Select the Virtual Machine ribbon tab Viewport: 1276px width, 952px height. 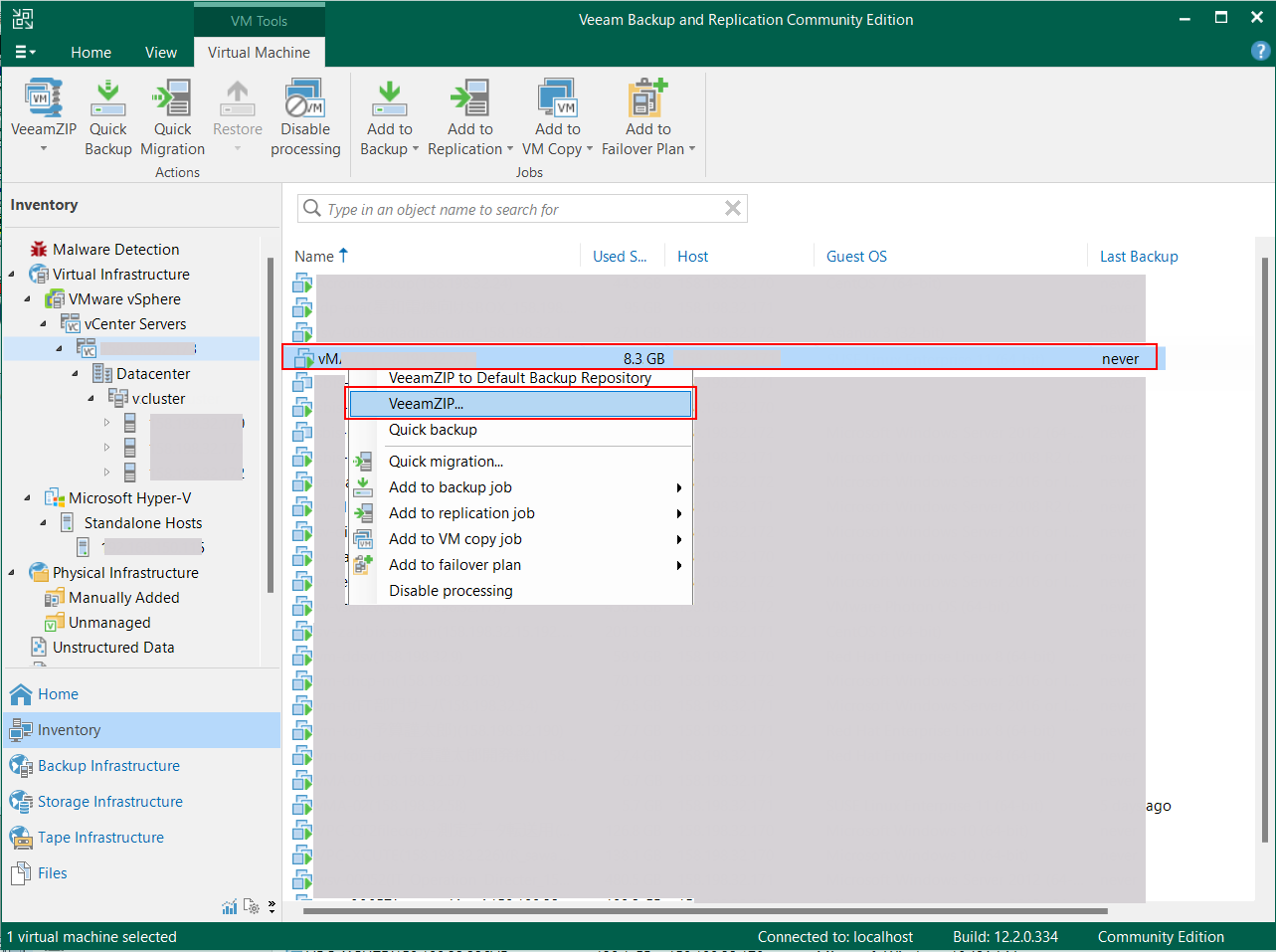pos(259,52)
